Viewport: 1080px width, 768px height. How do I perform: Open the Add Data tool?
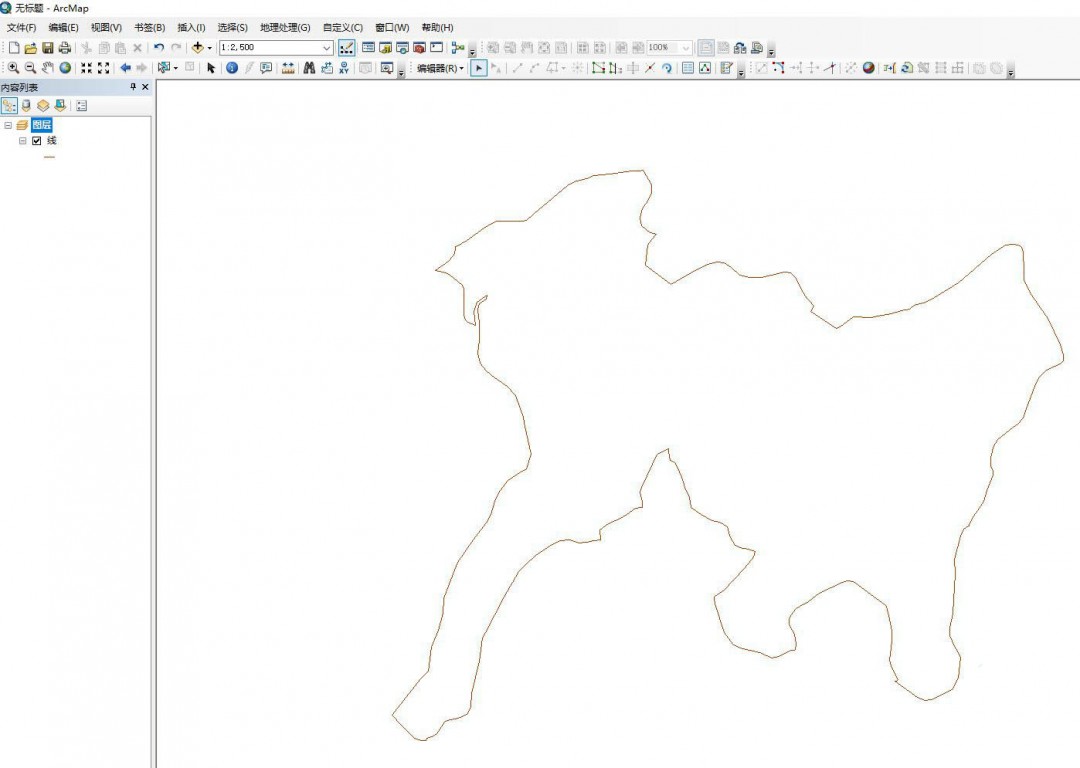[198, 48]
